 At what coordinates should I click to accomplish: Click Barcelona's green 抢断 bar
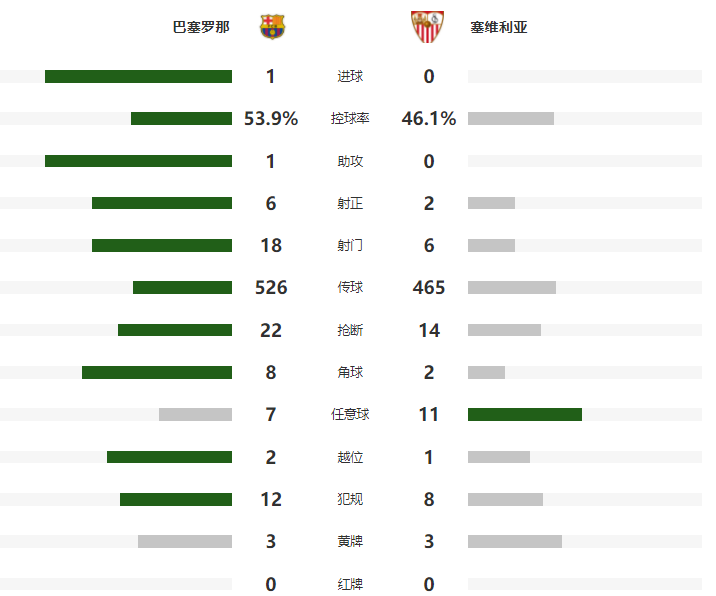tap(175, 330)
